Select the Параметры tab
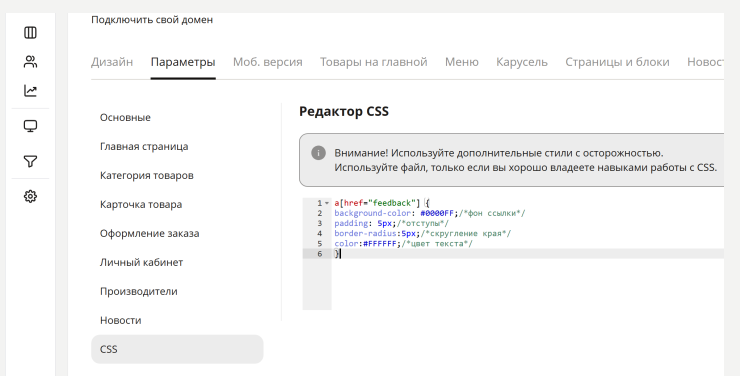 click(x=183, y=62)
